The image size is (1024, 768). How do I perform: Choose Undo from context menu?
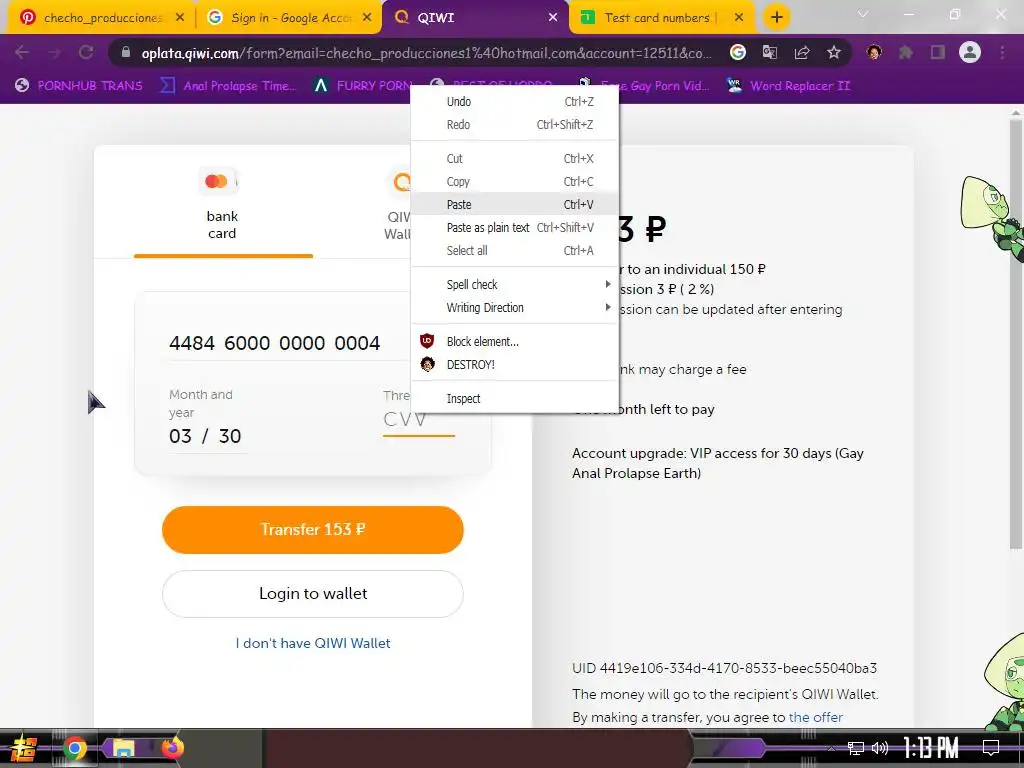[515, 101]
